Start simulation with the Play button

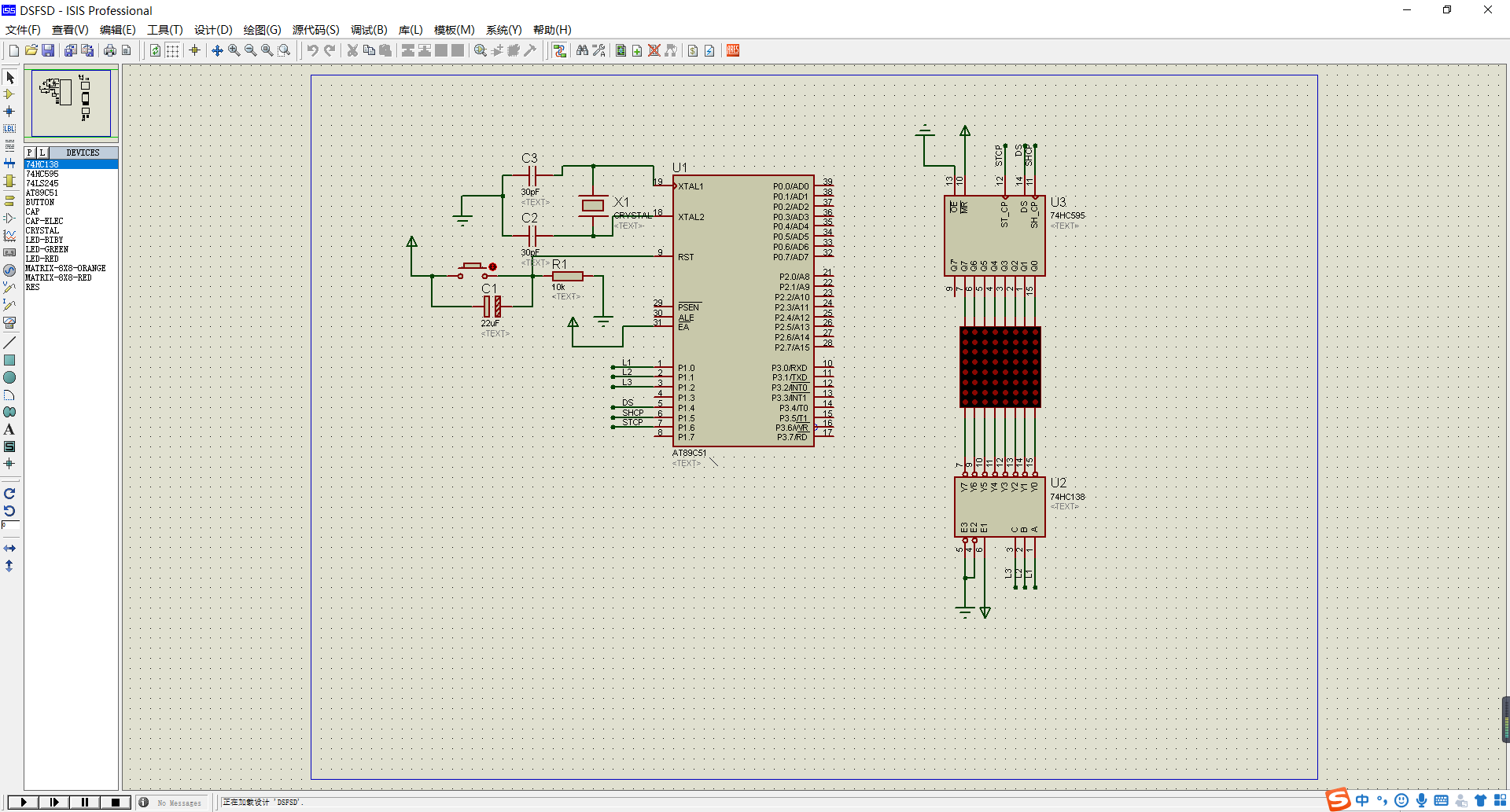pos(24,802)
